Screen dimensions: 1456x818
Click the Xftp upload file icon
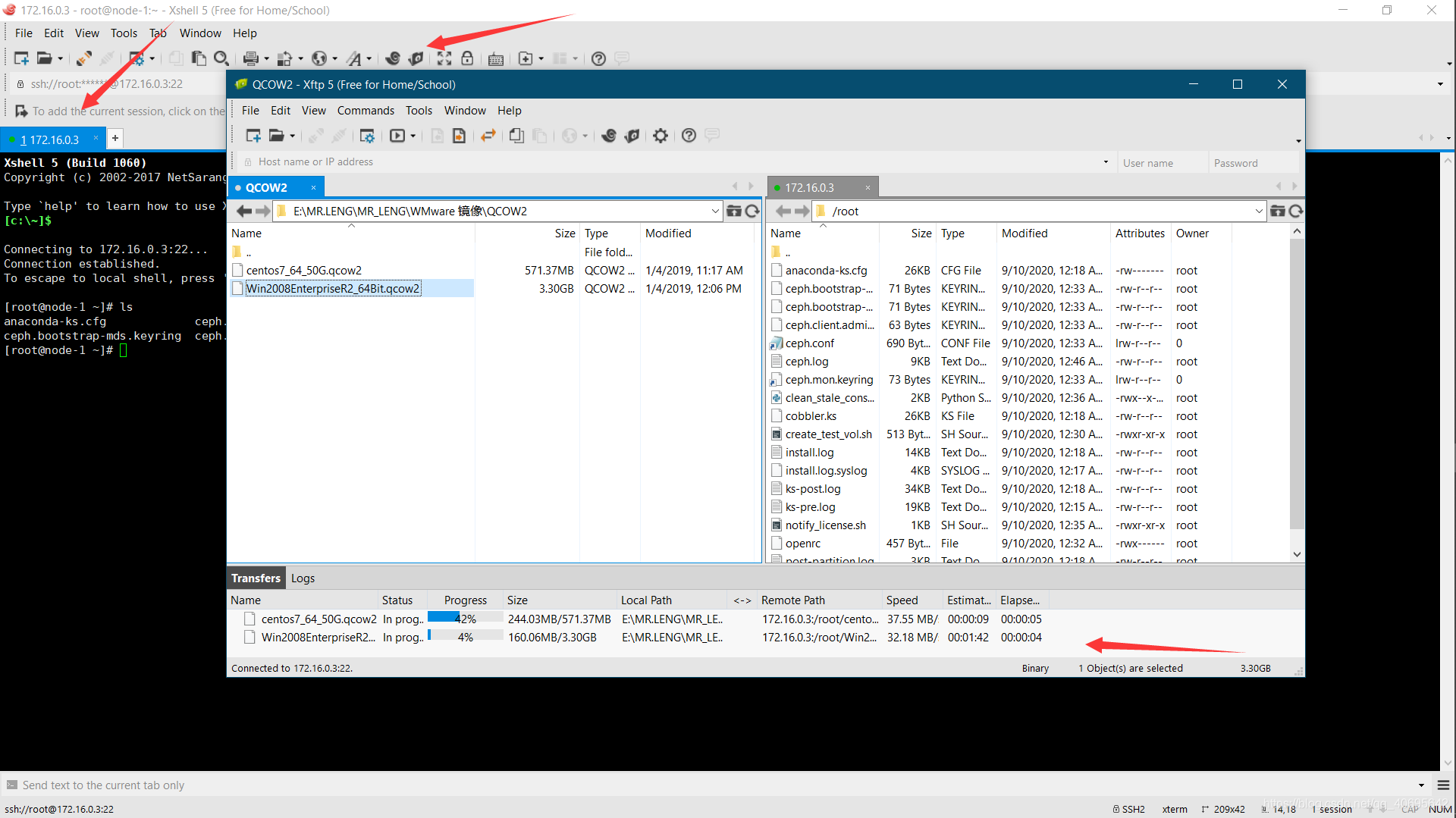pyautogui.click(x=459, y=136)
